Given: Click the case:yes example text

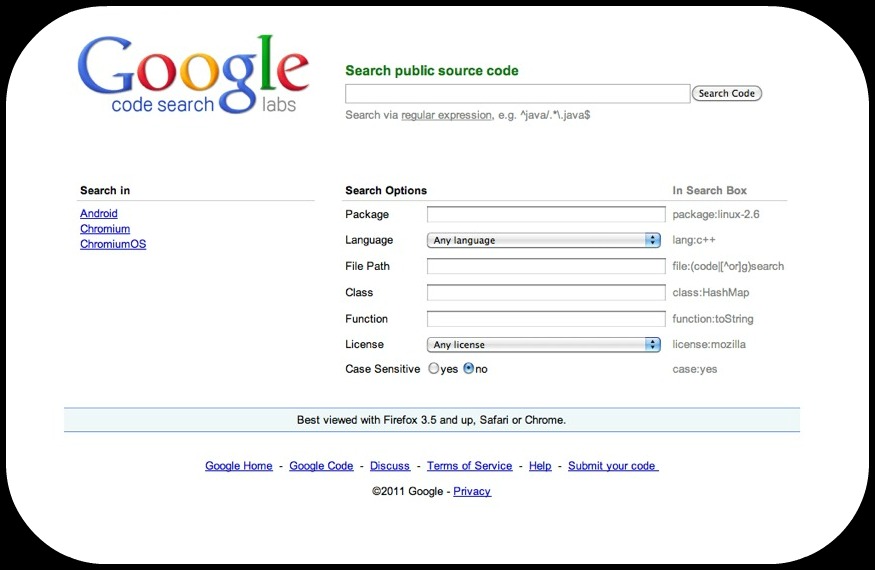Looking at the screenshot, I should [695, 369].
